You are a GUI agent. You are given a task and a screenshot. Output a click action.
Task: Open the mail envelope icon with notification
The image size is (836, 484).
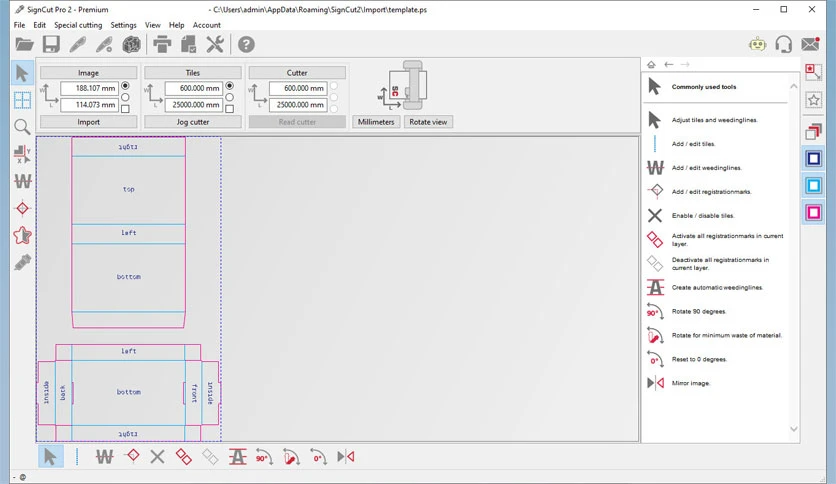pyautogui.click(x=810, y=44)
